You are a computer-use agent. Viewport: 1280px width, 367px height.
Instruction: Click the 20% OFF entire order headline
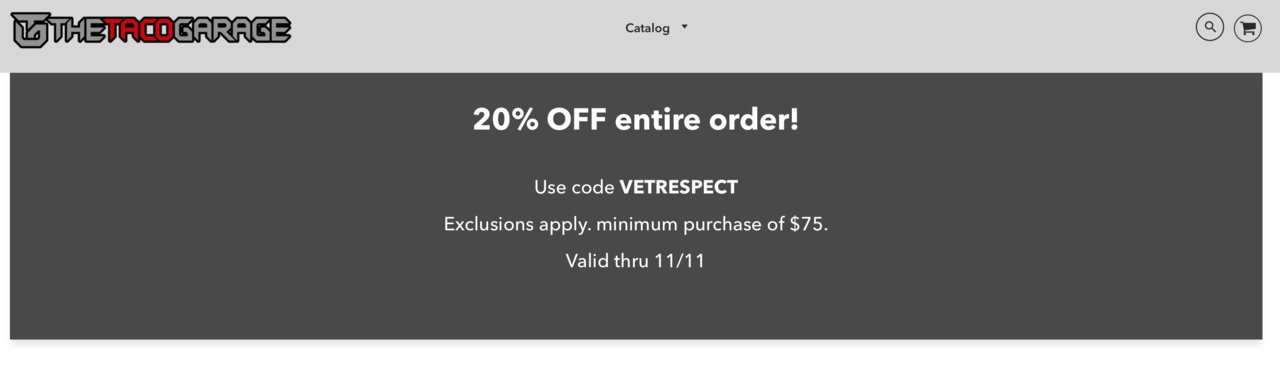pos(636,120)
